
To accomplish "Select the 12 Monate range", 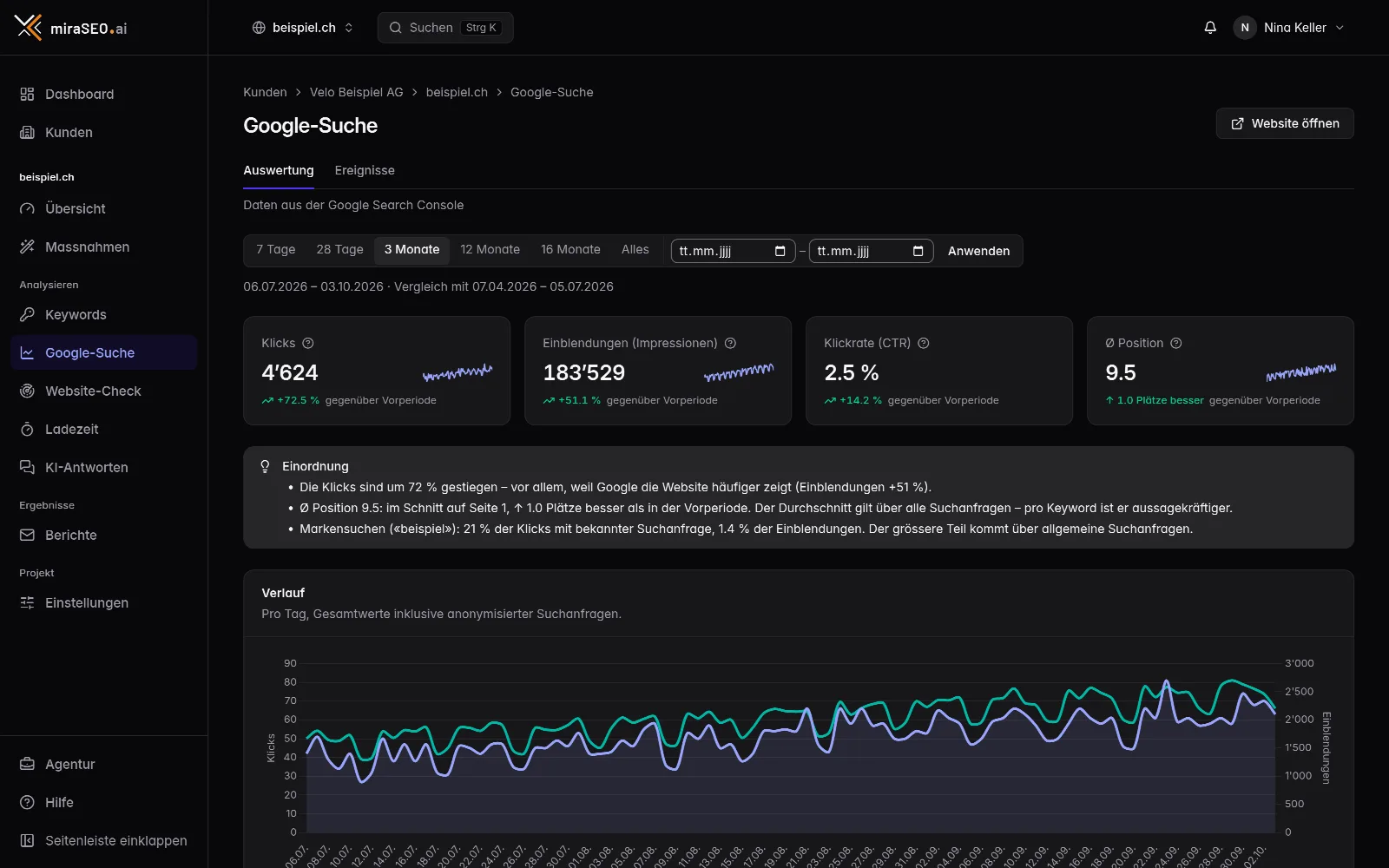I will [490, 249].
